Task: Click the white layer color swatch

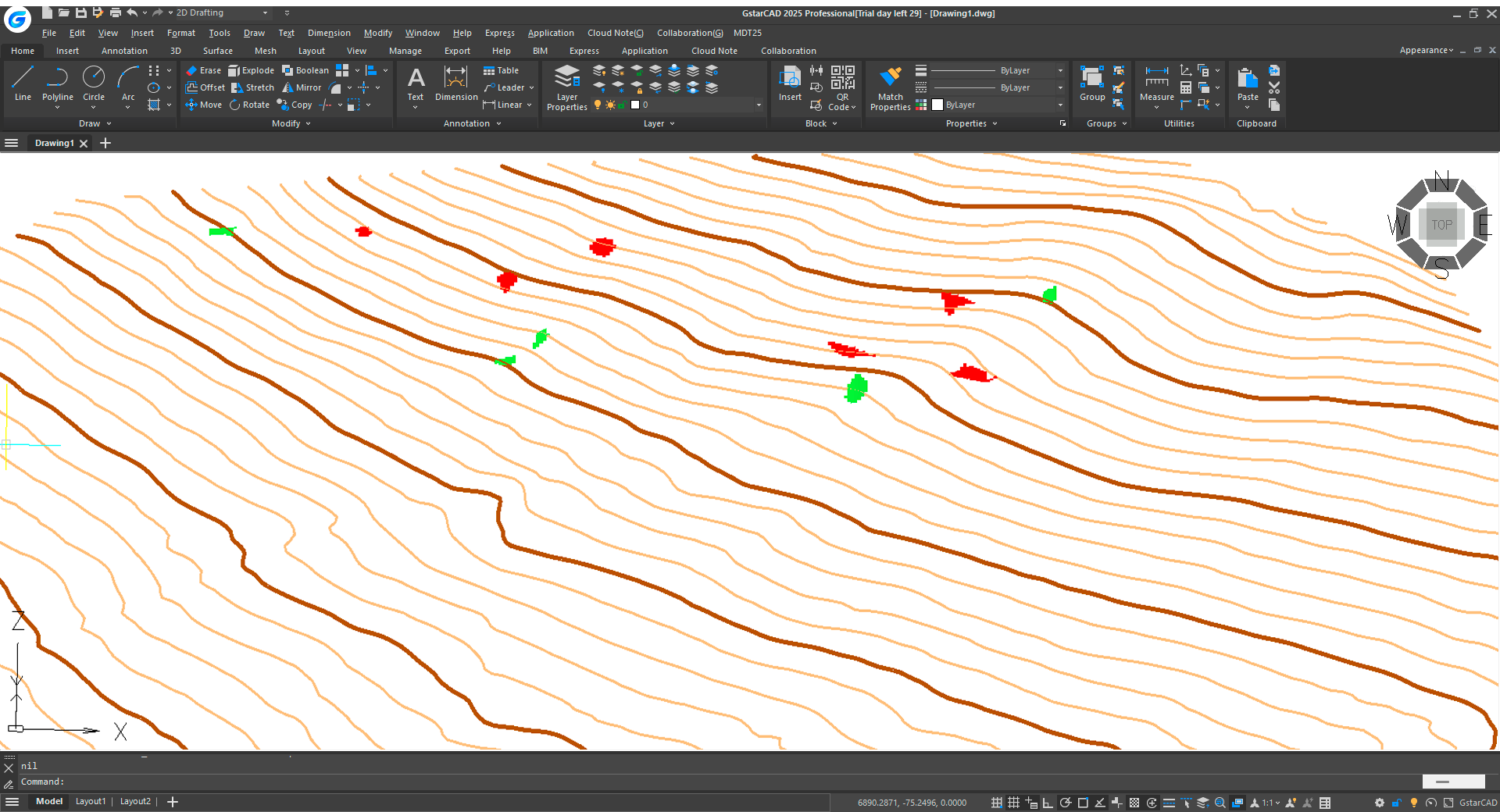Action: pos(635,105)
